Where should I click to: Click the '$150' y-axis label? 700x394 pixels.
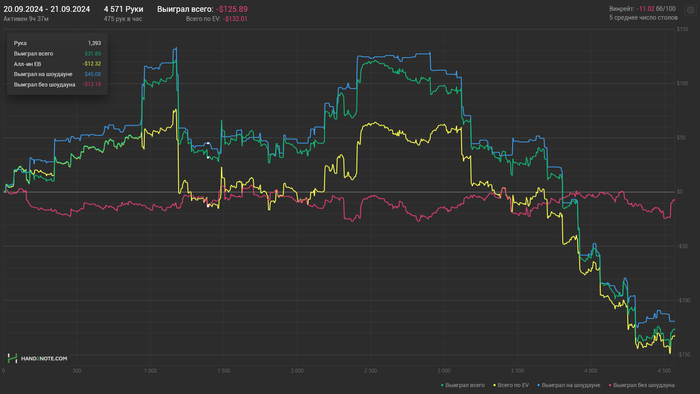pos(683,29)
